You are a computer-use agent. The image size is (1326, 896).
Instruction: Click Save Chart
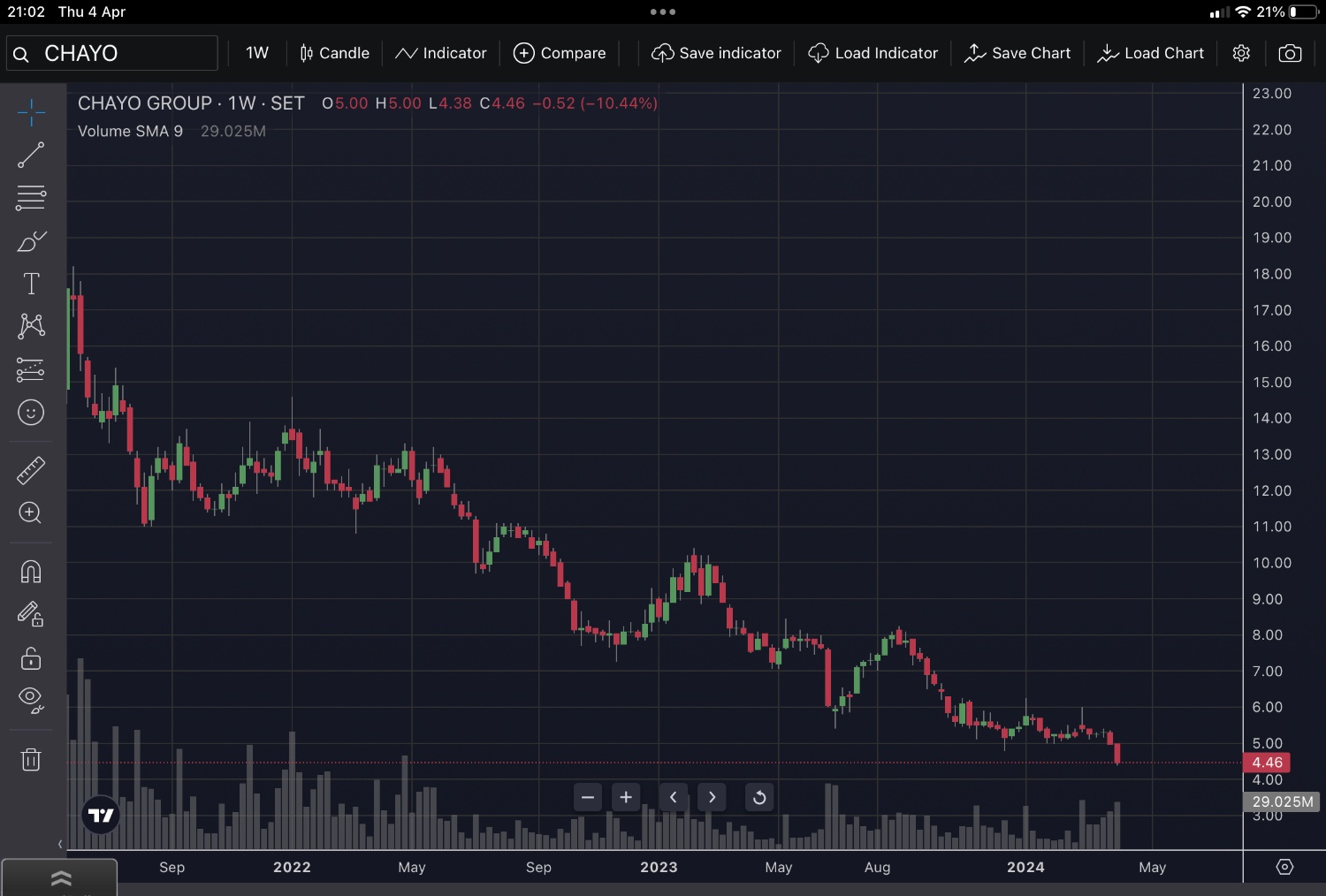(x=1017, y=53)
